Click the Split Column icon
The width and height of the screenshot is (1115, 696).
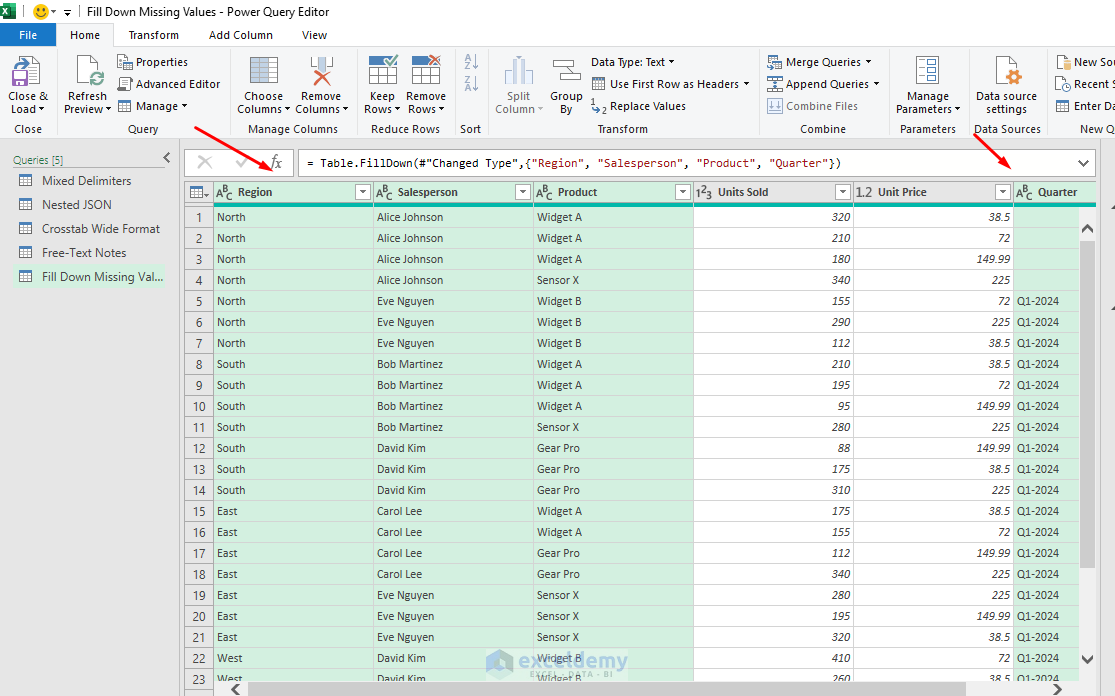pyautogui.click(x=518, y=72)
